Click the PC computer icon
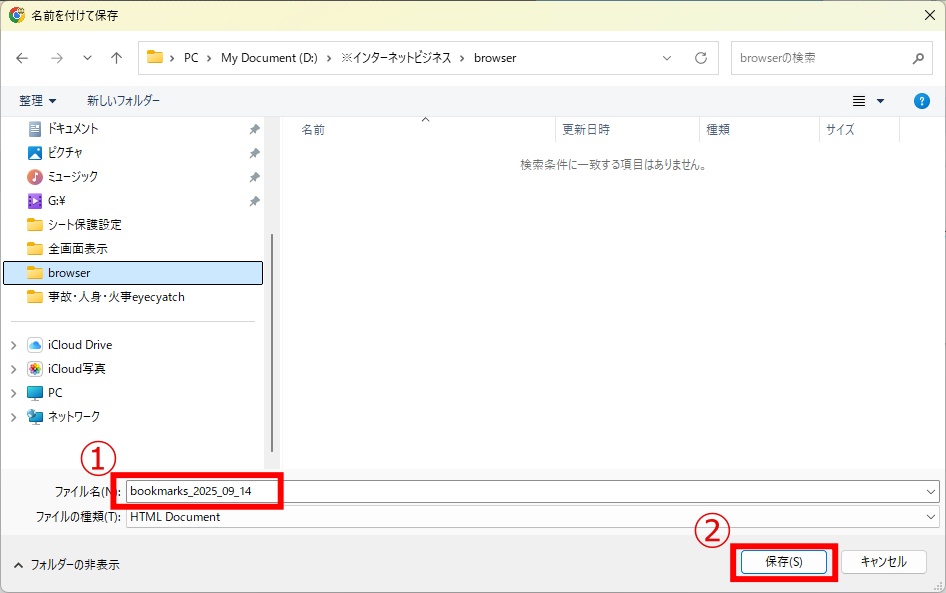 [x=35, y=393]
